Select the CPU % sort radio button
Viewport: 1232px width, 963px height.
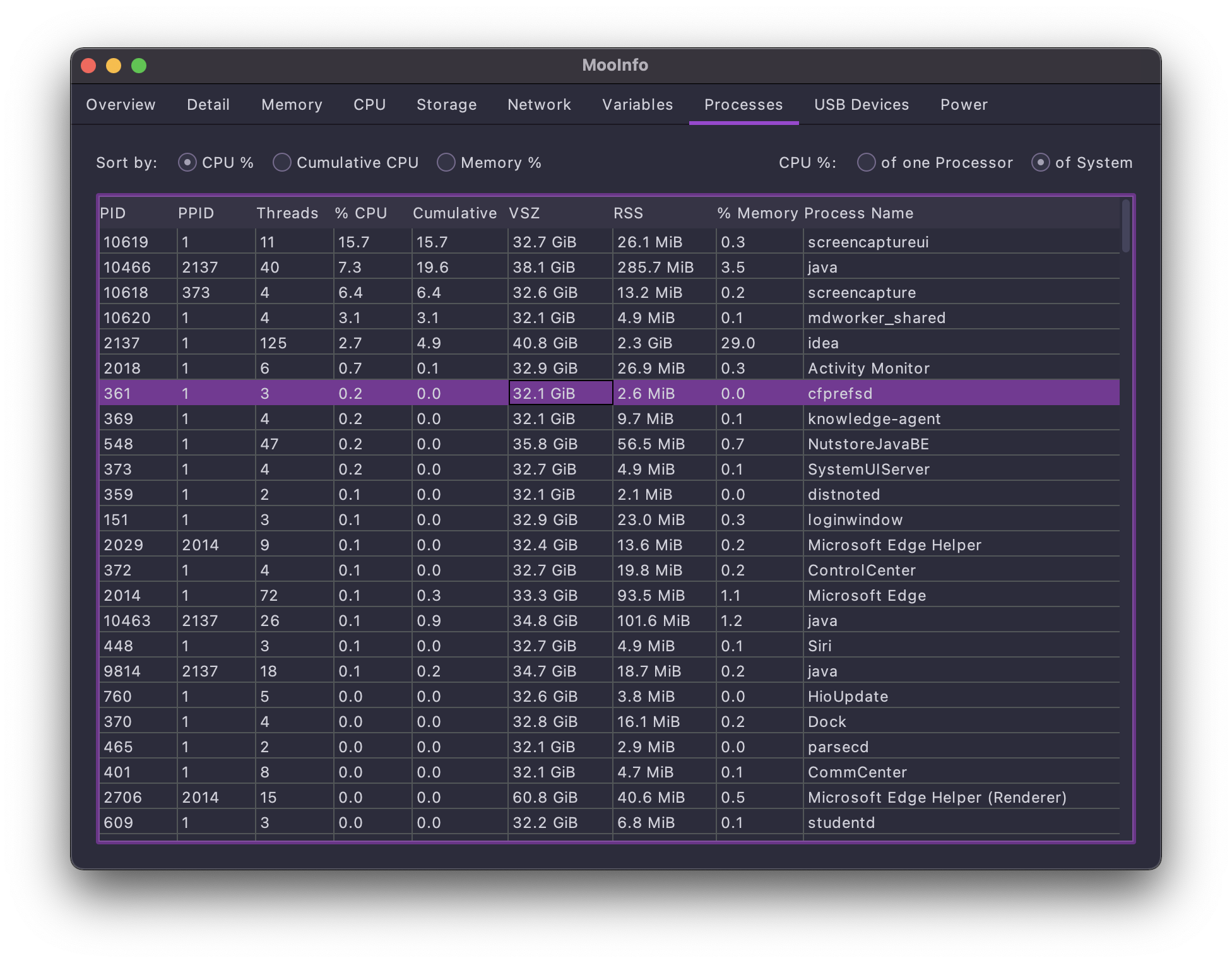(x=187, y=163)
